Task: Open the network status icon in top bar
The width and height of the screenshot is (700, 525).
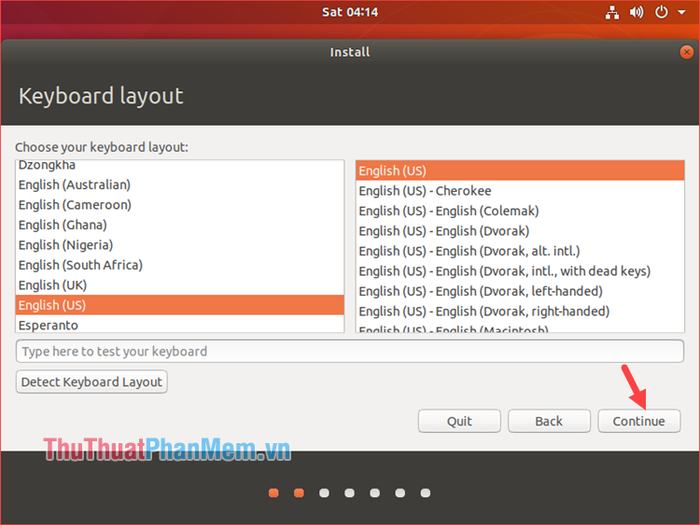Action: point(612,12)
